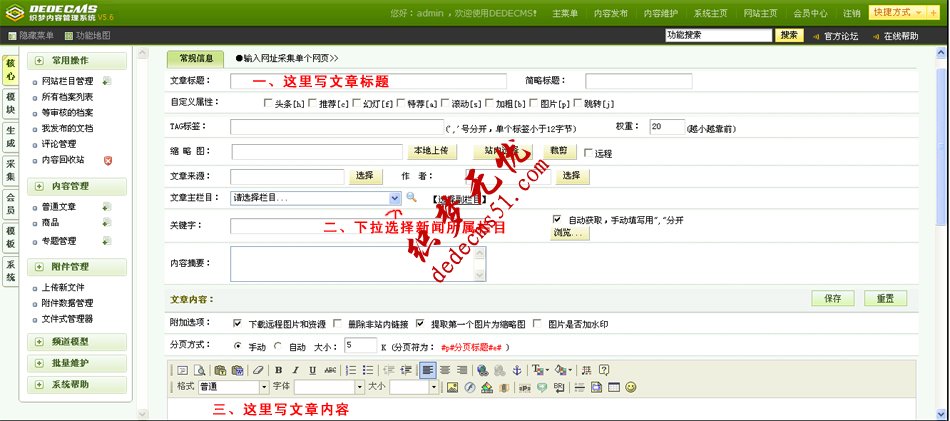
Task: Click the 重置 reset button
Action: pyautogui.click(x=886, y=298)
